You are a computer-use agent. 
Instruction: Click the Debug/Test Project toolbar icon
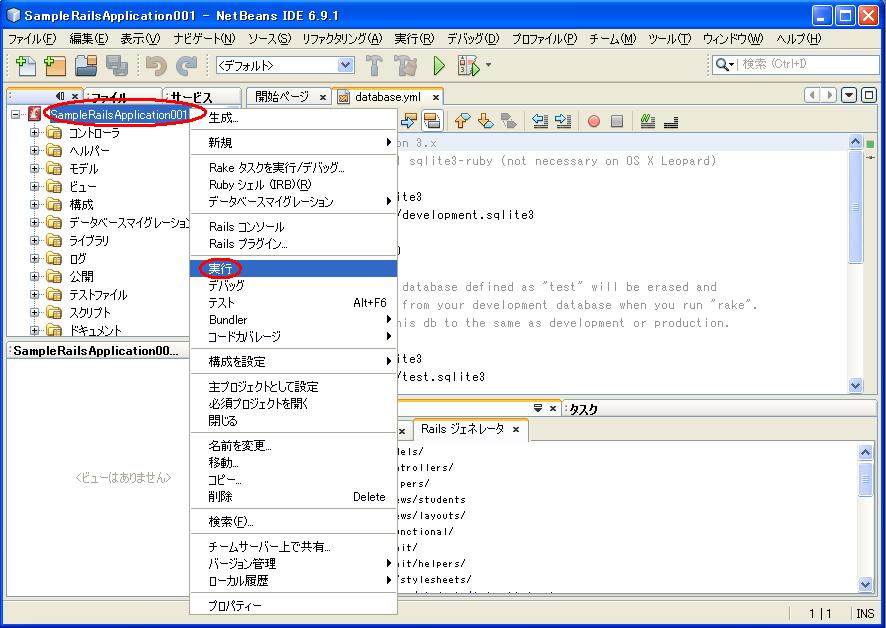pyautogui.click(x=468, y=66)
